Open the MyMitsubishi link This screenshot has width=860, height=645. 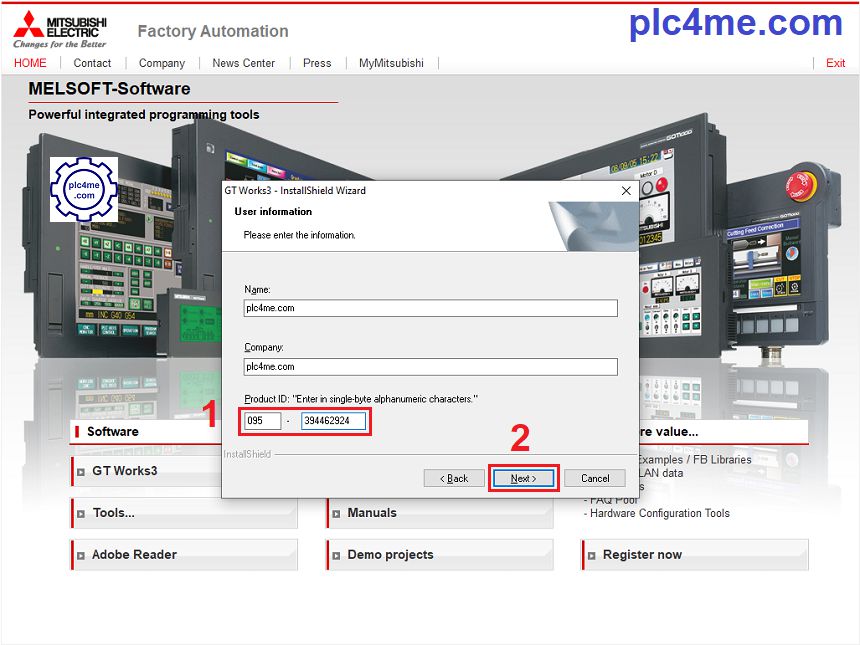(x=391, y=63)
